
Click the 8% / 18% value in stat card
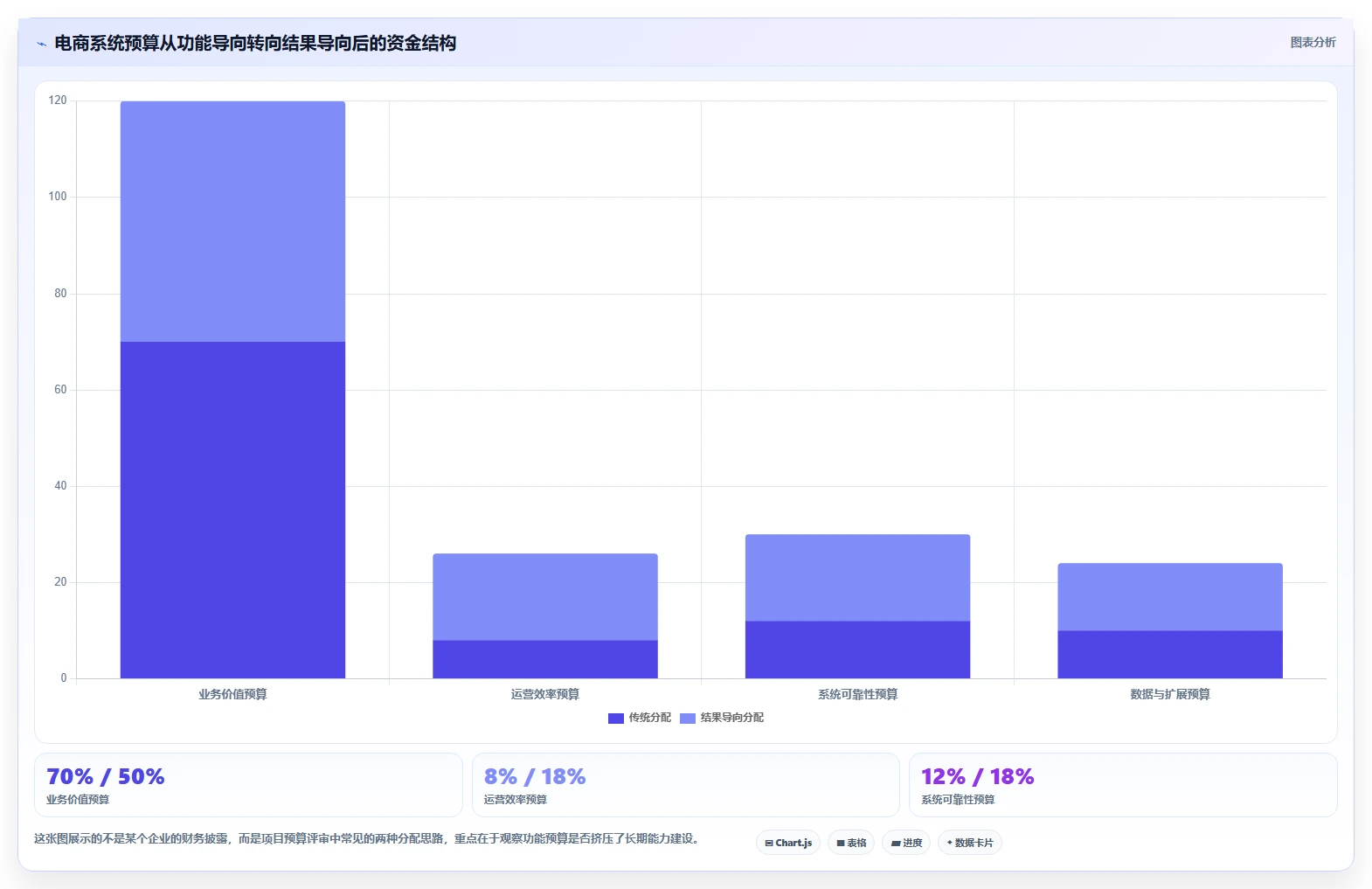pos(535,776)
